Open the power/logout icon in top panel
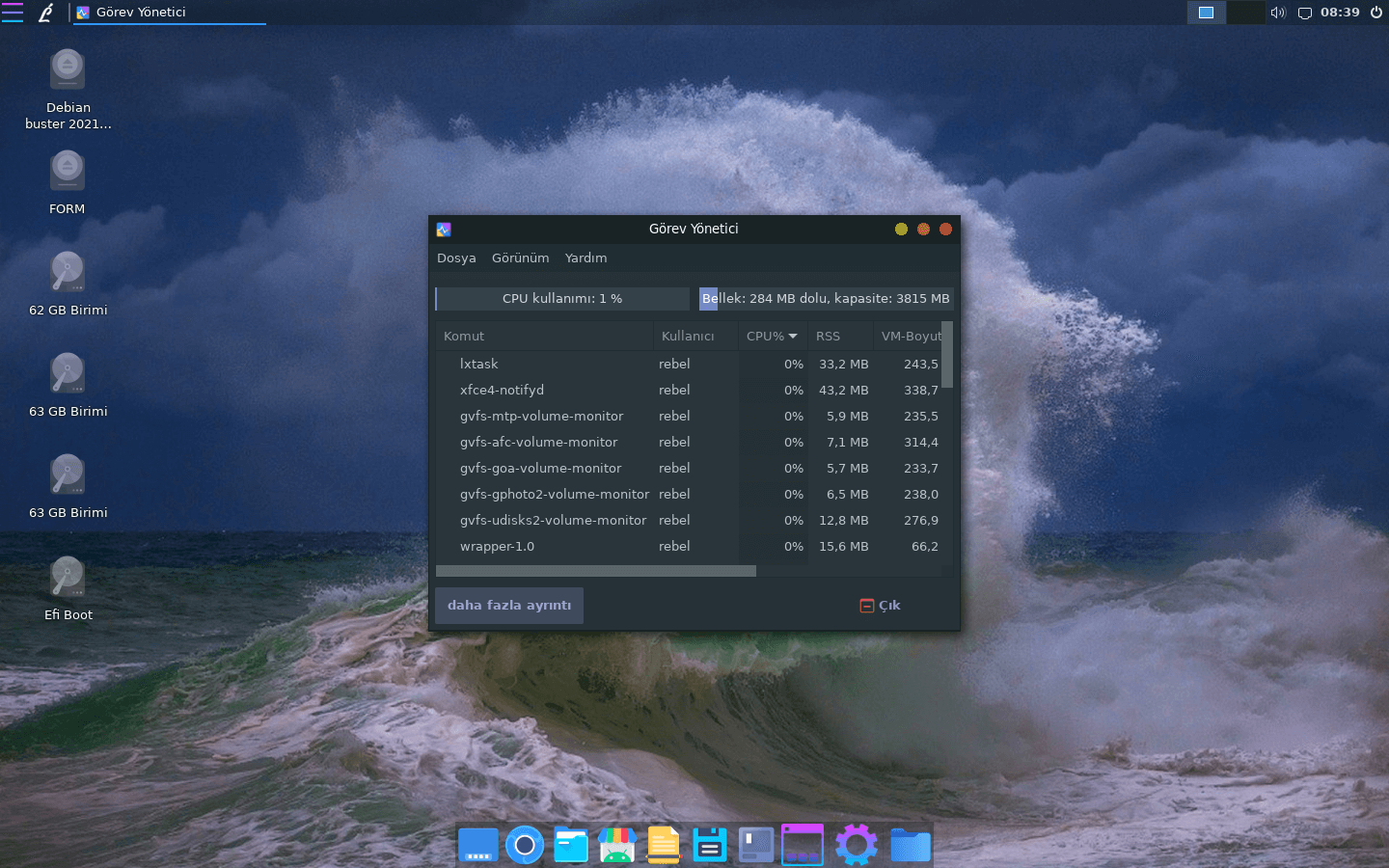The image size is (1389, 868). tap(1376, 13)
